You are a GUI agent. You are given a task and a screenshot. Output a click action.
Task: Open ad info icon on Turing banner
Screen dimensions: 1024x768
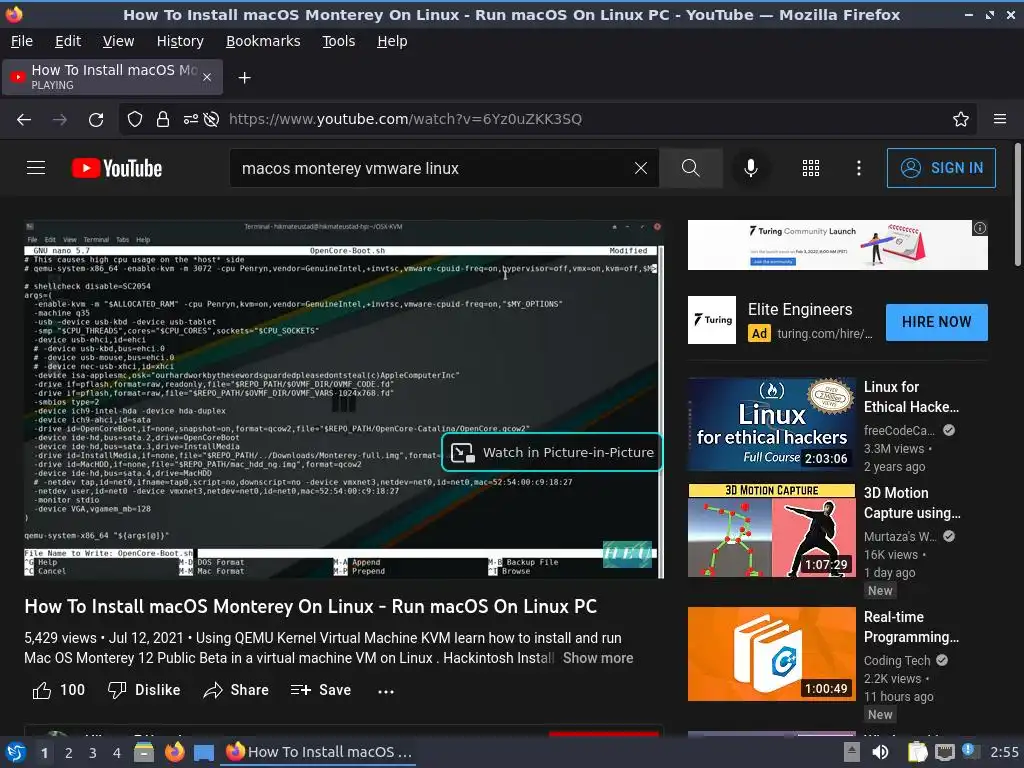980,228
